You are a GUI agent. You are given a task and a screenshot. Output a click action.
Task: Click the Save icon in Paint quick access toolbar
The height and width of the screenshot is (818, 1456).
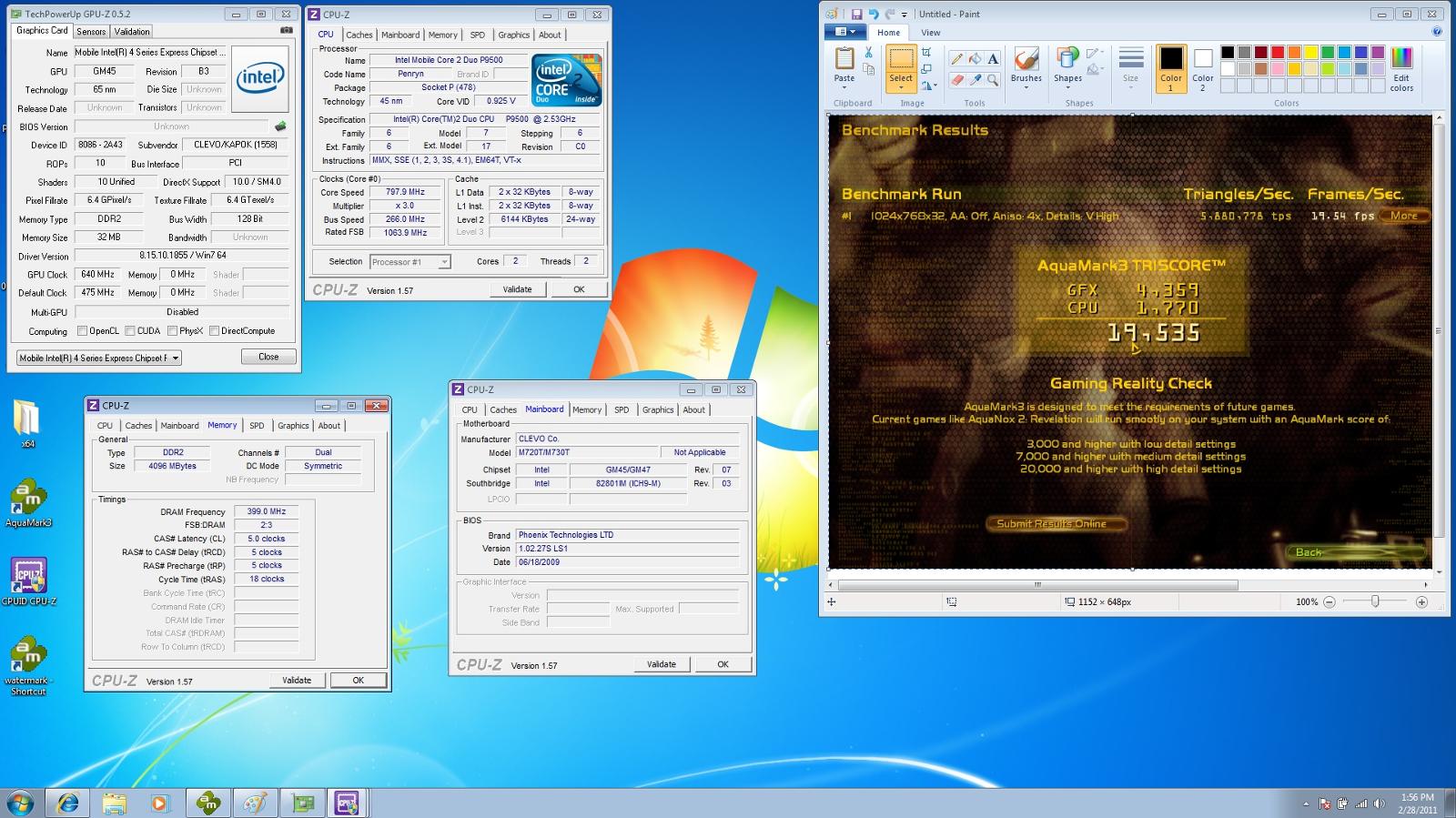(x=856, y=15)
